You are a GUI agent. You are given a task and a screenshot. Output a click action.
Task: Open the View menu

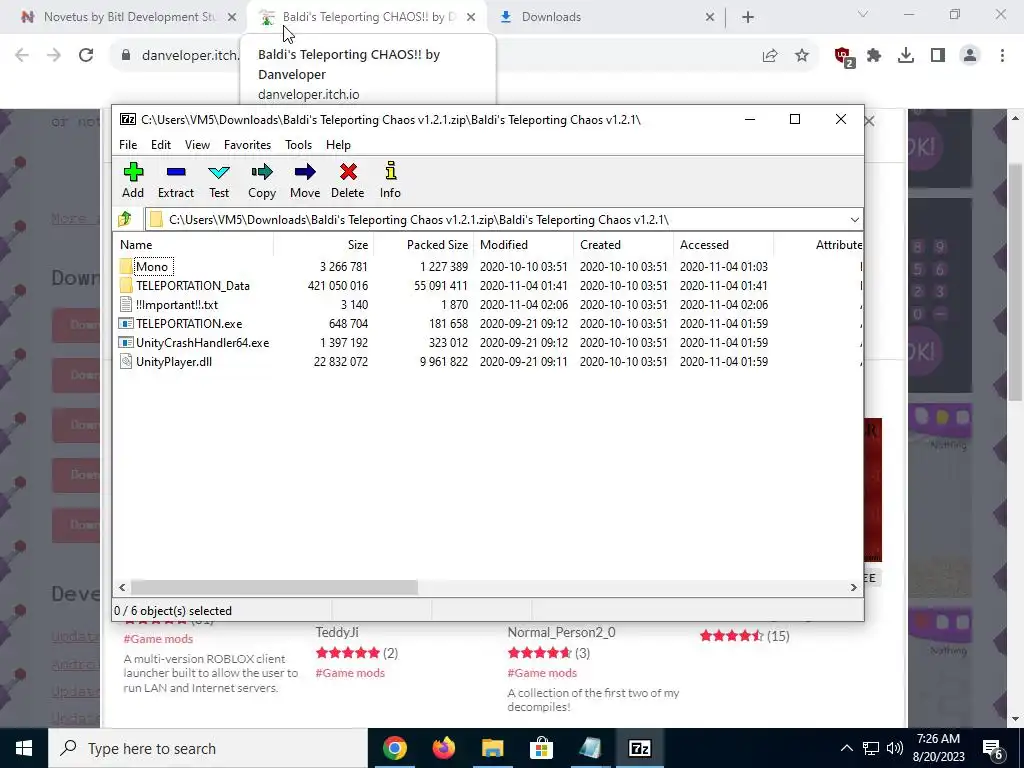pyautogui.click(x=197, y=145)
